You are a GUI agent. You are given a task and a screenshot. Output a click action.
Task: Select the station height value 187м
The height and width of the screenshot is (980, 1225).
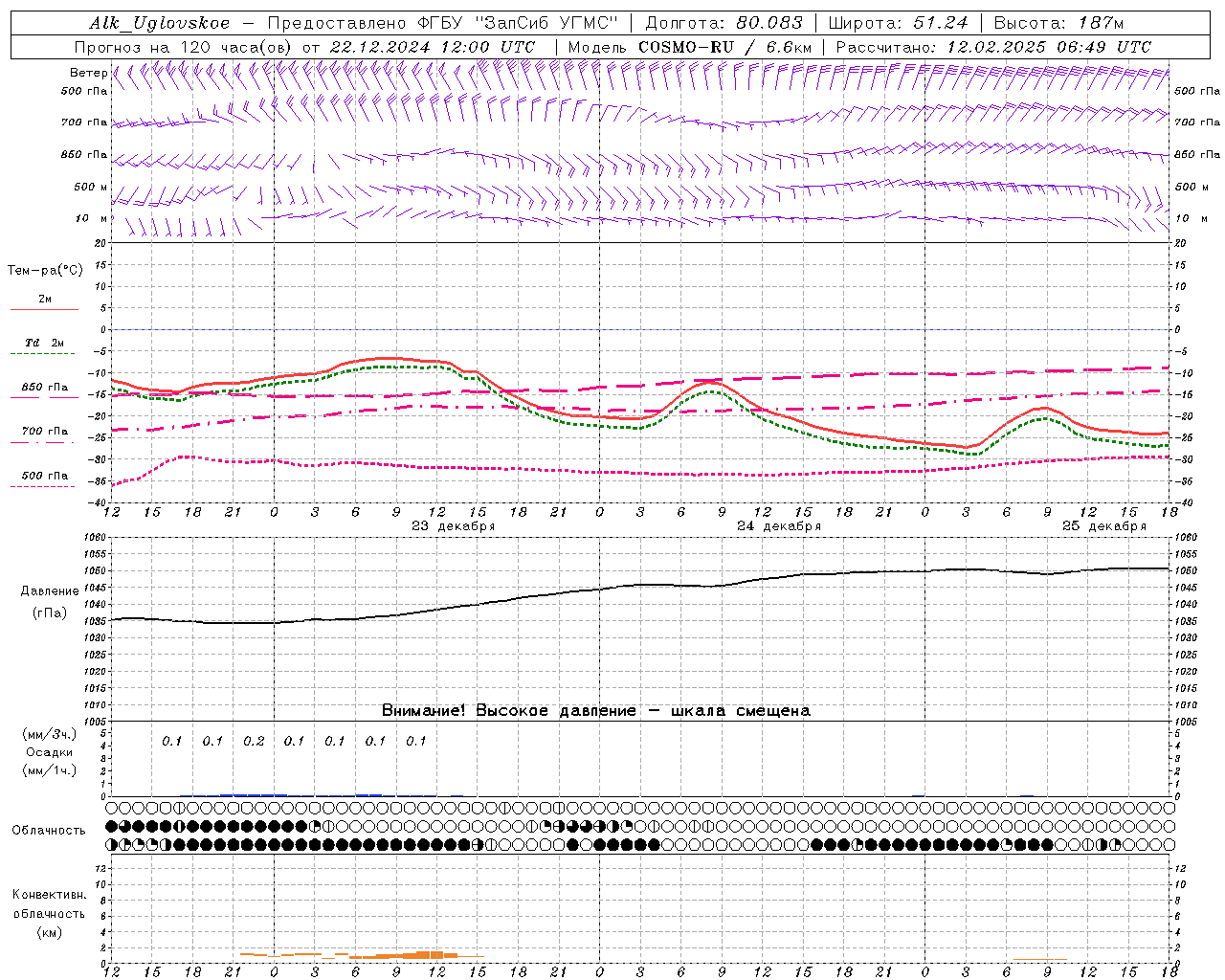(x=1099, y=23)
